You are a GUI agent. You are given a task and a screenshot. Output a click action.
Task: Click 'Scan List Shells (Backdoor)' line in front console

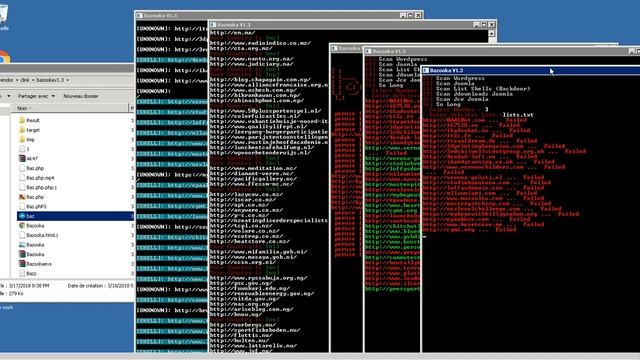(x=483, y=89)
